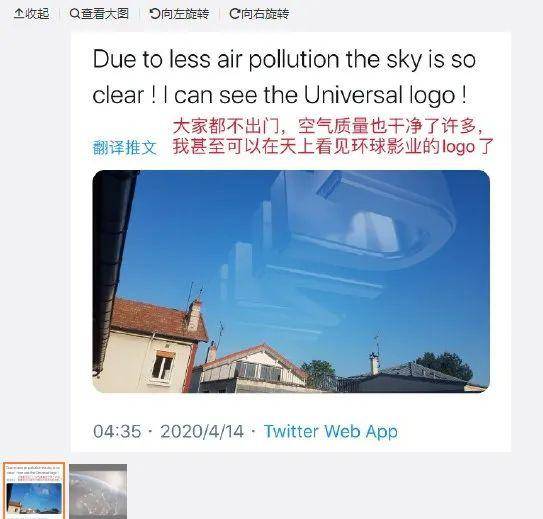Collapse the viewer via the 收起 label
The height and width of the screenshot is (519, 543).
coord(37,14)
